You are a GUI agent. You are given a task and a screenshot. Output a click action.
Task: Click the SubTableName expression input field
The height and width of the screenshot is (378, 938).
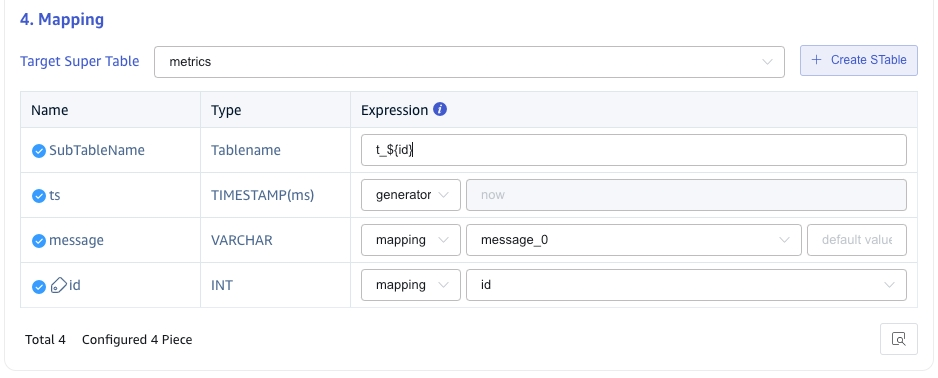(634, 150)
